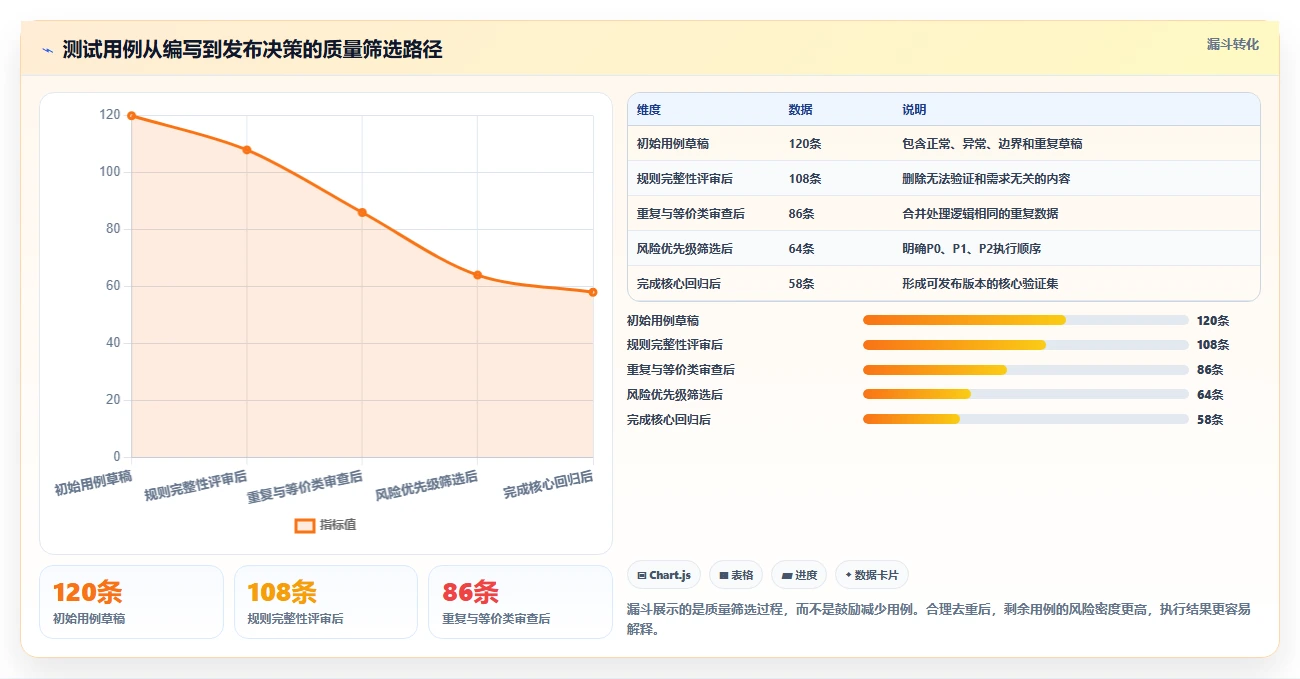1300x679 pixels.
Task: Click the icon on the Chart.js chip
Action: 641,575
